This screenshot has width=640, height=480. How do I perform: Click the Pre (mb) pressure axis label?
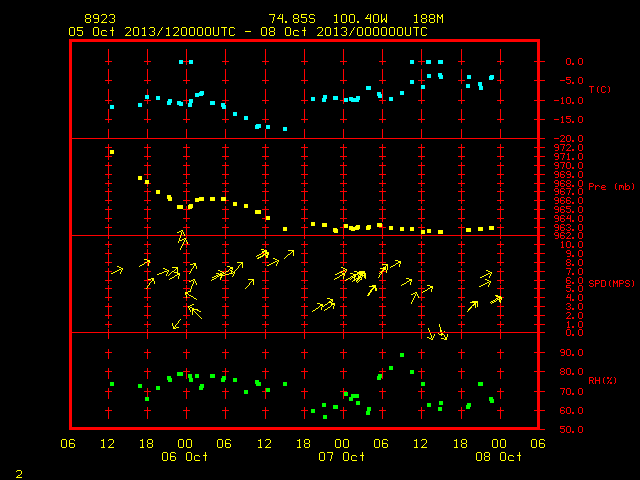tap(611, 187)
